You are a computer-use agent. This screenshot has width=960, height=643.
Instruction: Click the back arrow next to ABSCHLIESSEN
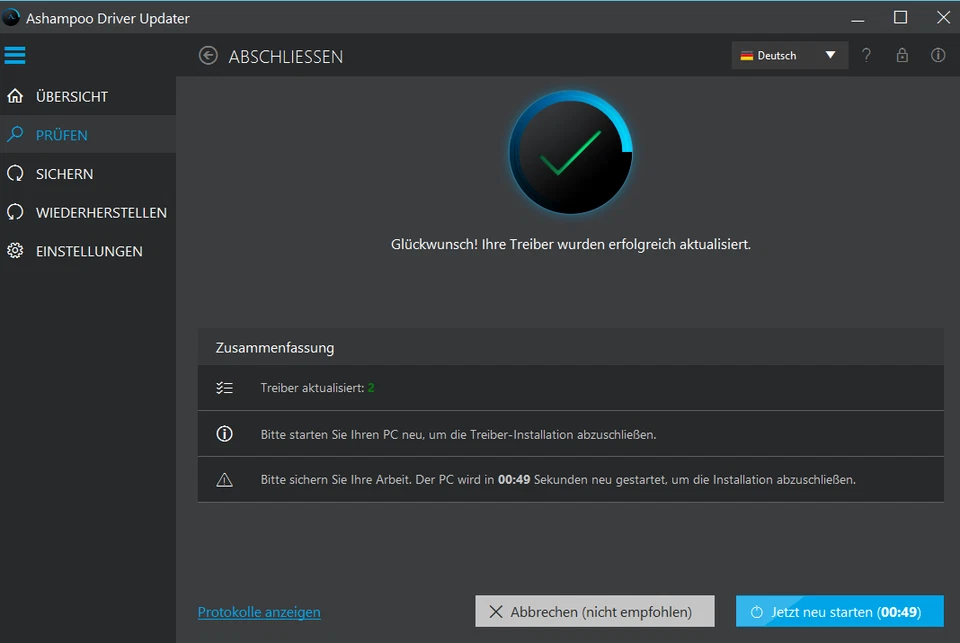coord(208,56)
